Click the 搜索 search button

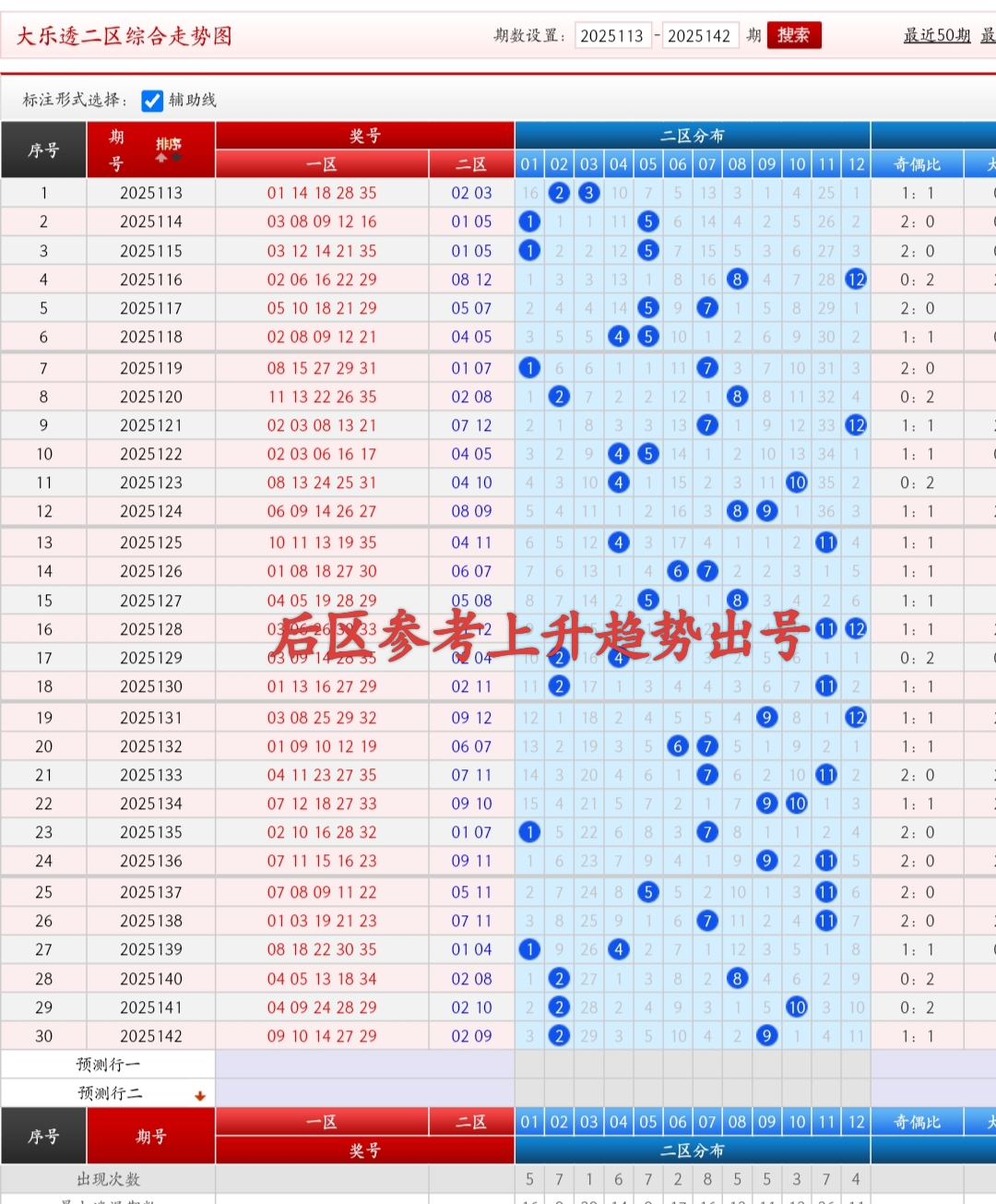click(x=793, y=35)
